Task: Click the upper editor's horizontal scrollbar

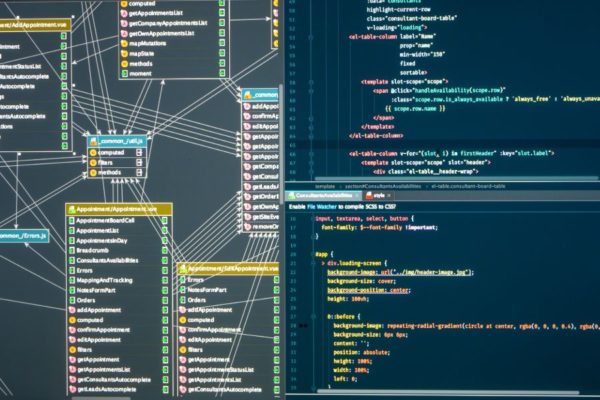Action: pos(455,178)
